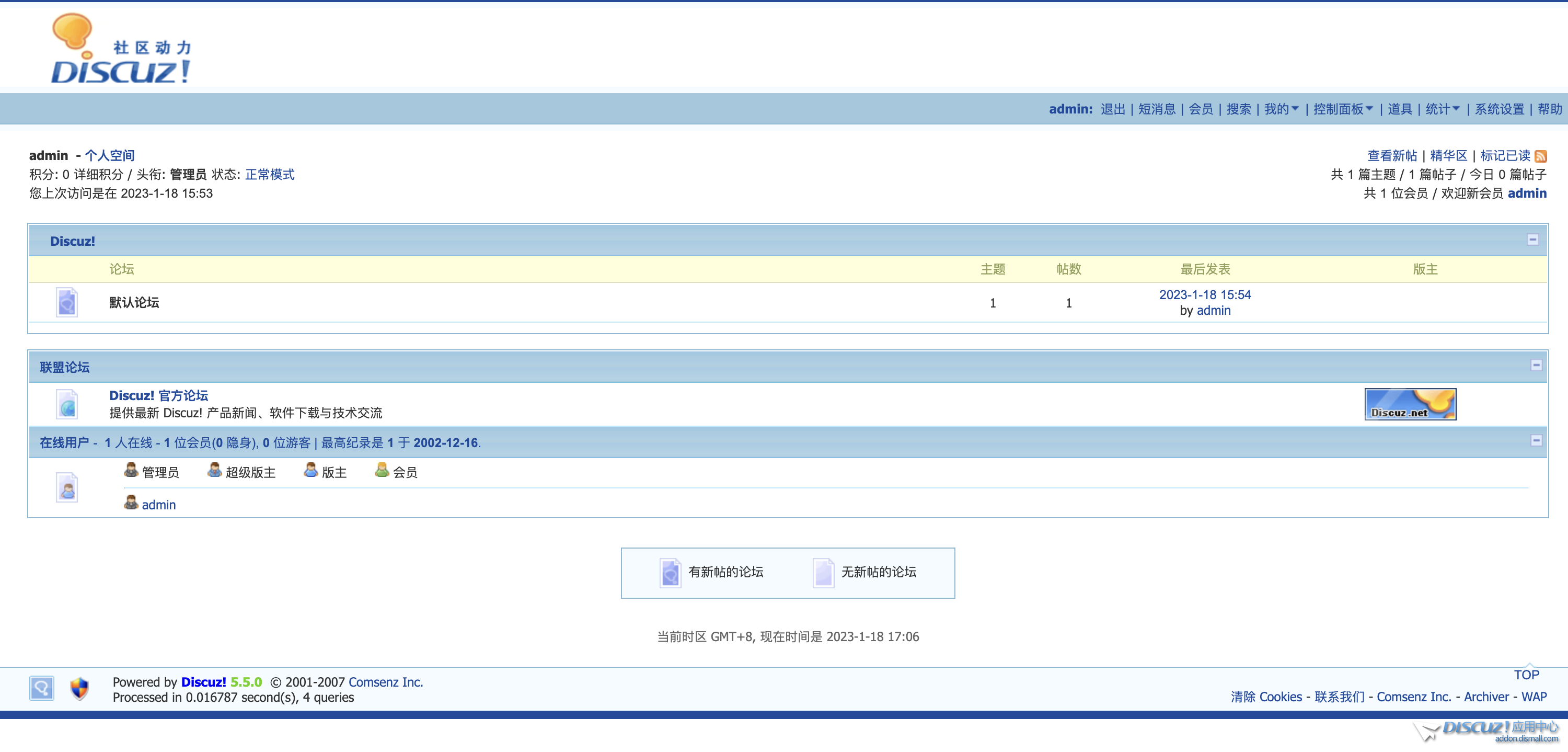Collapse the Discuz! category section
This screenshot has width=1568, height=752.
click(x=1532, y=240)
